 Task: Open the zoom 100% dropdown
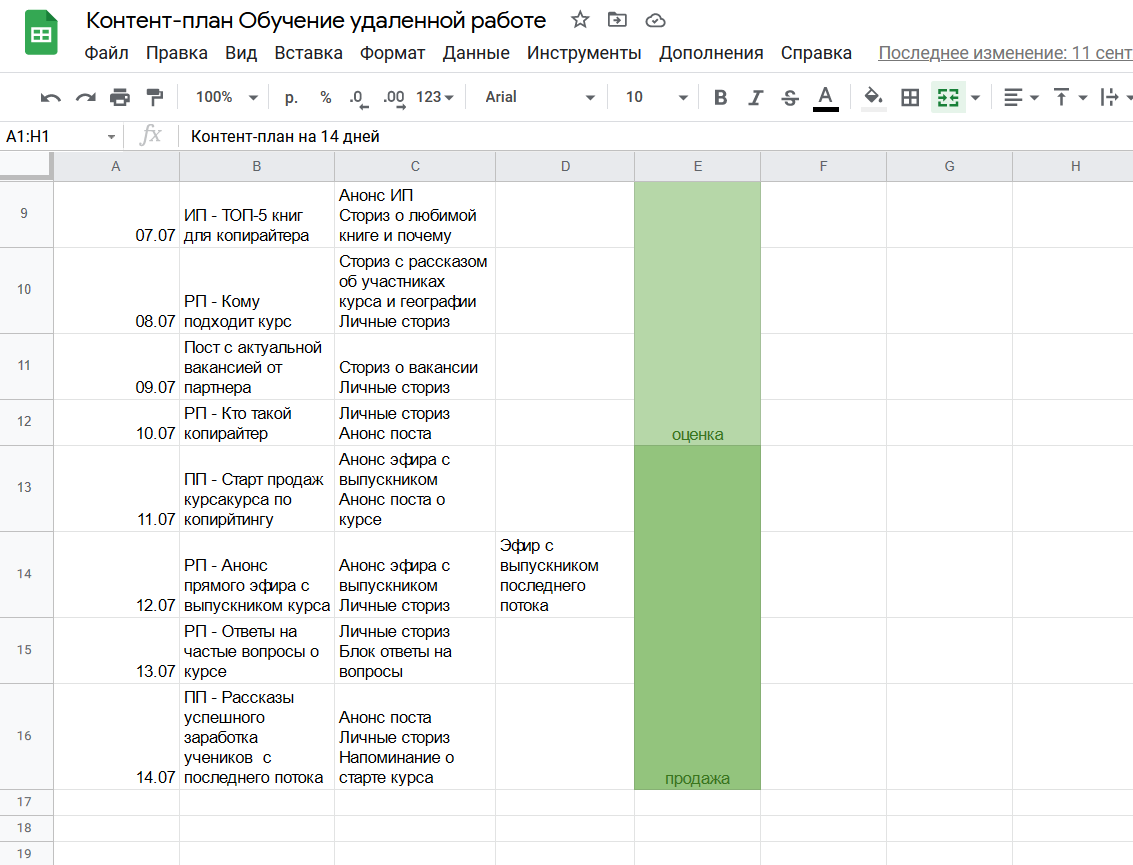[x=226, y=97]
